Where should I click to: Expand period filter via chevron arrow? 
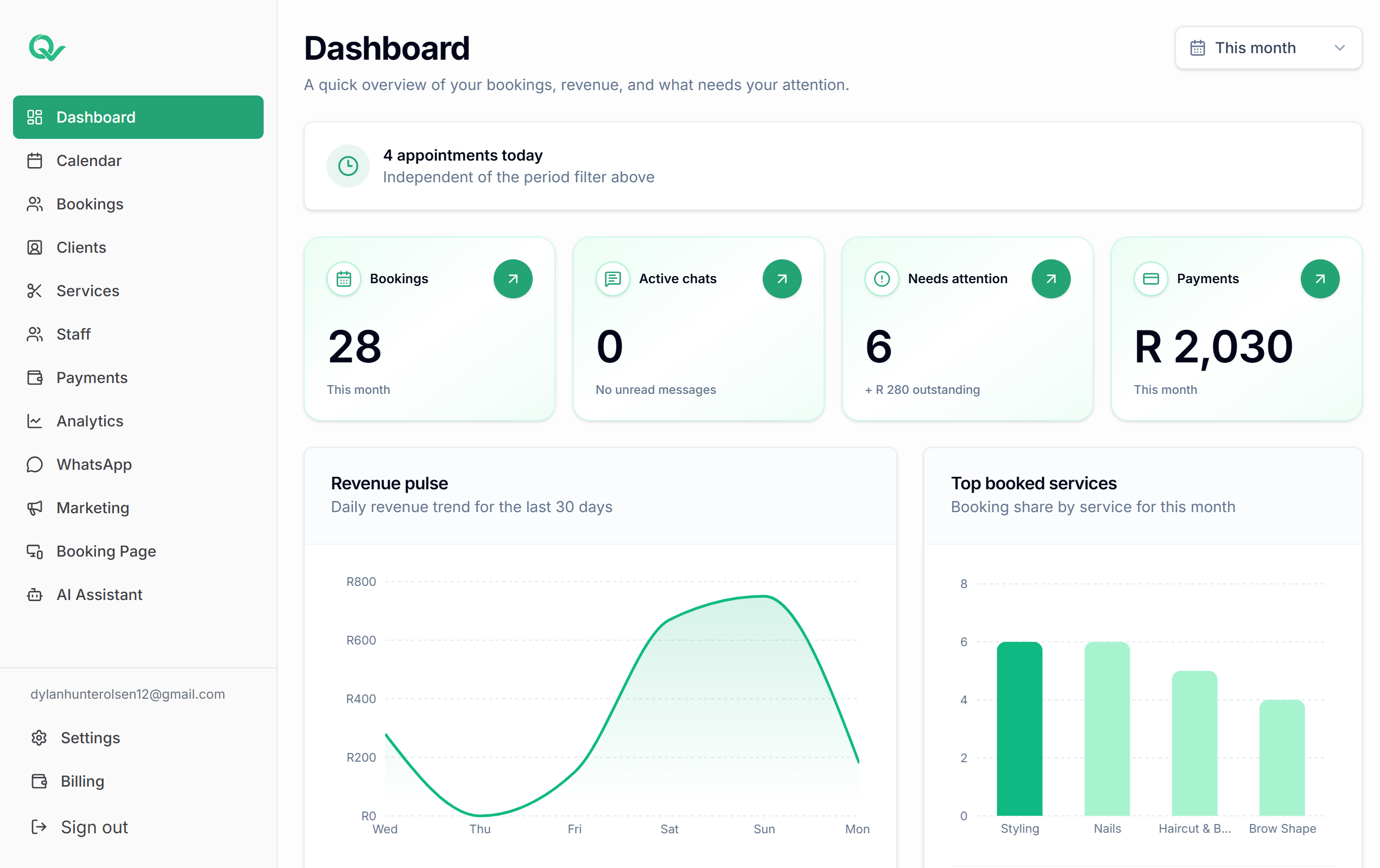pos(1339,48)
